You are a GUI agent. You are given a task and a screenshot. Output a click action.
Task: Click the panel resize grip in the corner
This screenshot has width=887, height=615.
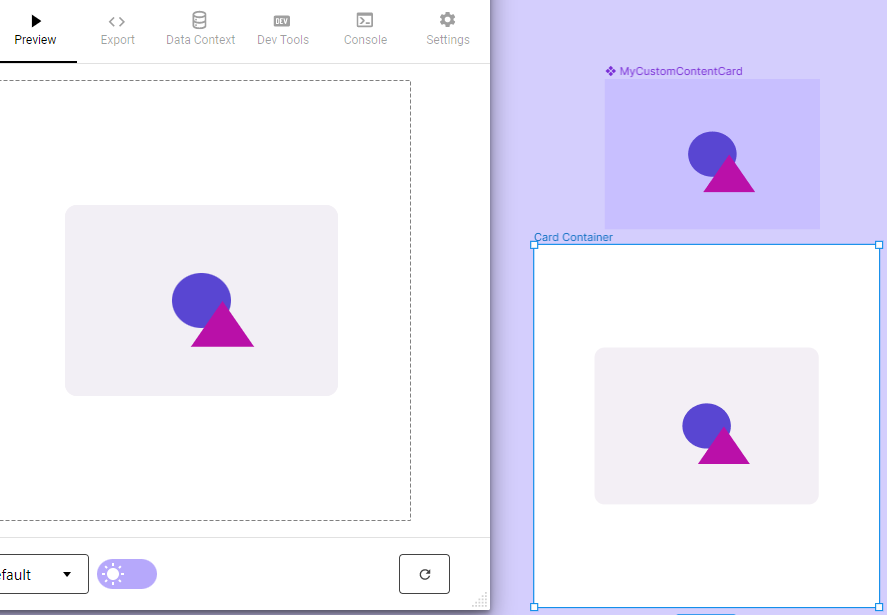point(480,600)
